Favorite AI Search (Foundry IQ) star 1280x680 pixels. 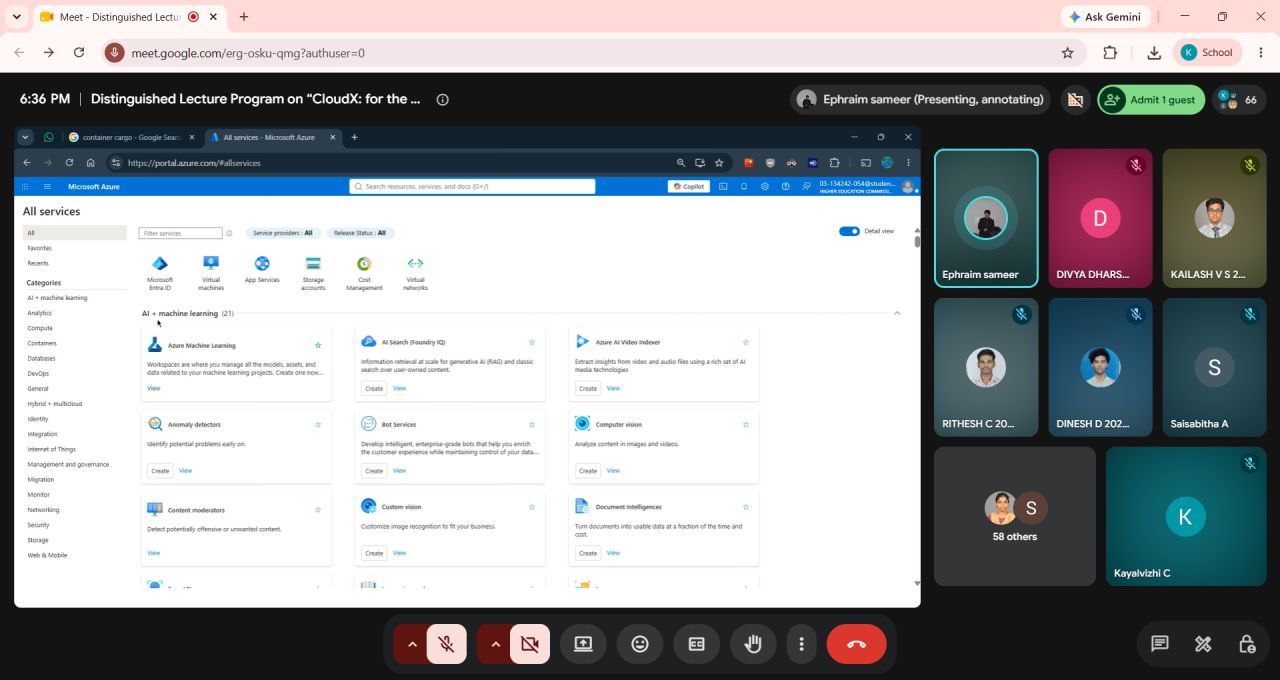(532, 342)
